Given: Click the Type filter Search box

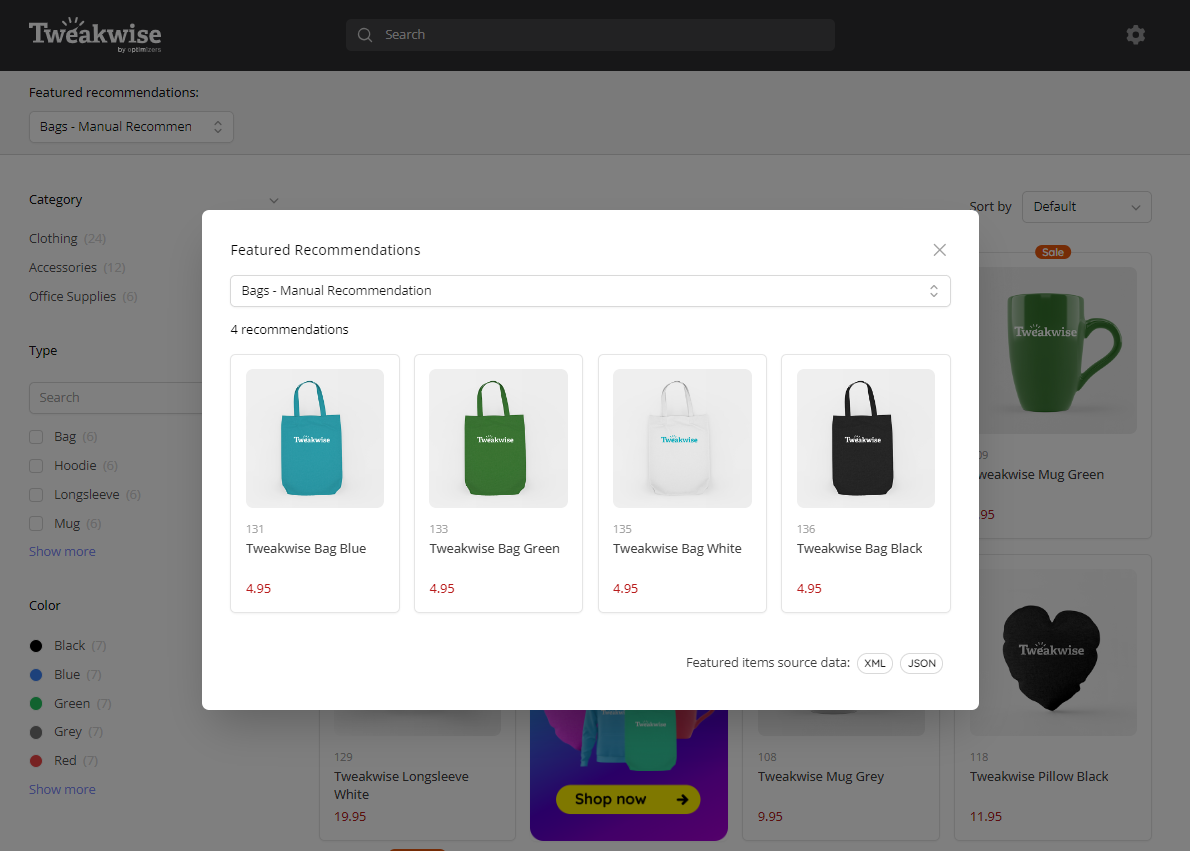Looking at the screenshot, I should click(x=115, y=398).
